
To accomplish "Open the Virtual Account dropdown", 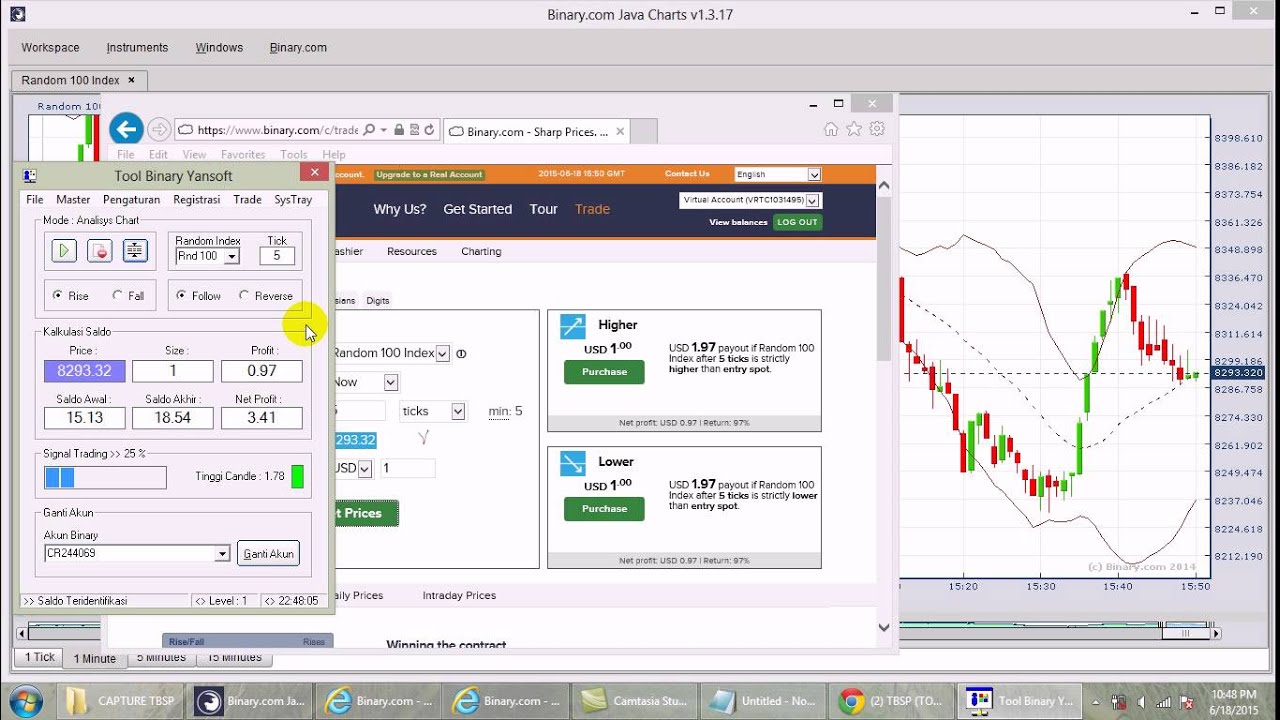I will 812,200.
